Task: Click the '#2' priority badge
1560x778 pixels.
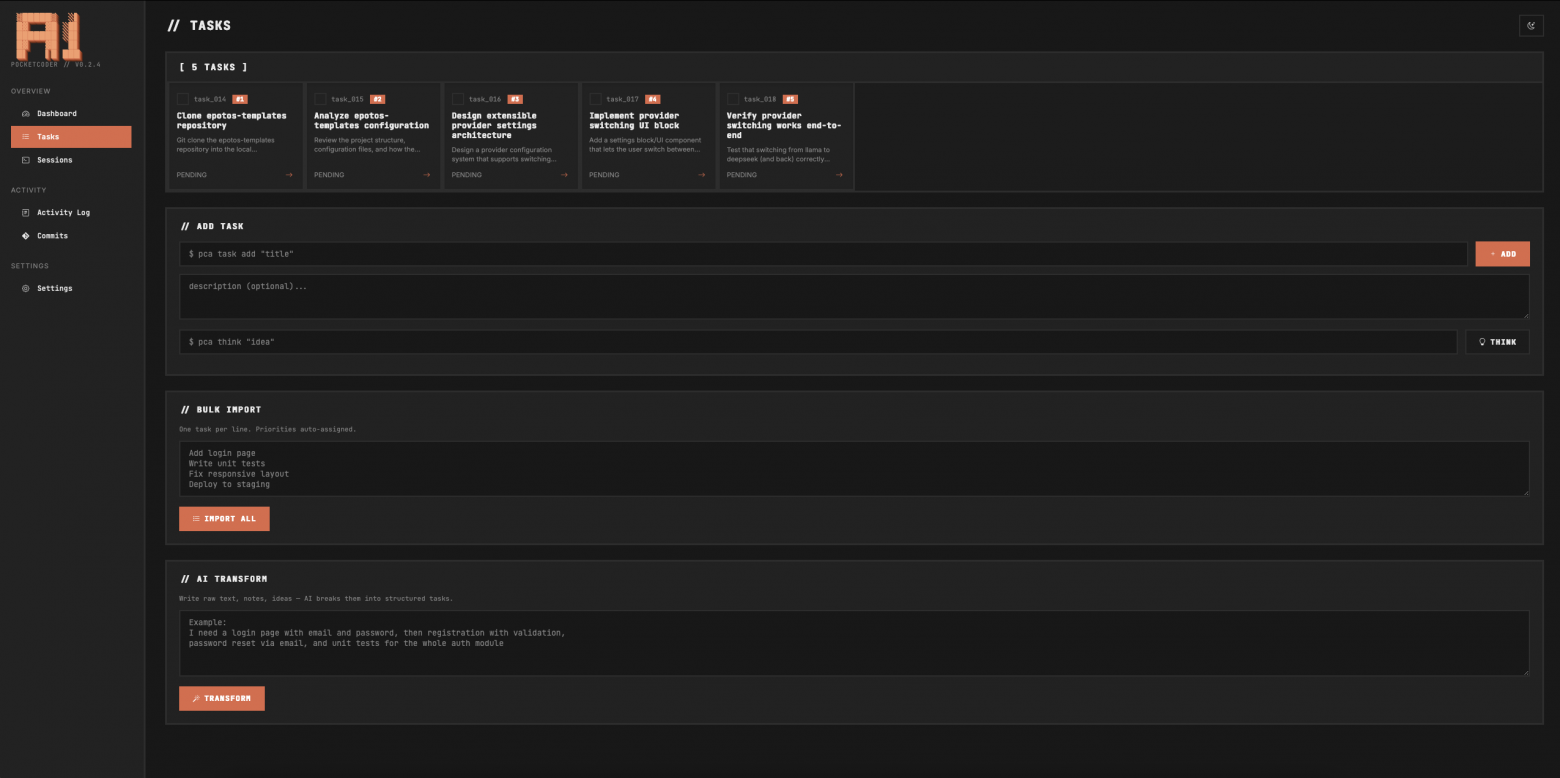Action: tap(378, 100)
